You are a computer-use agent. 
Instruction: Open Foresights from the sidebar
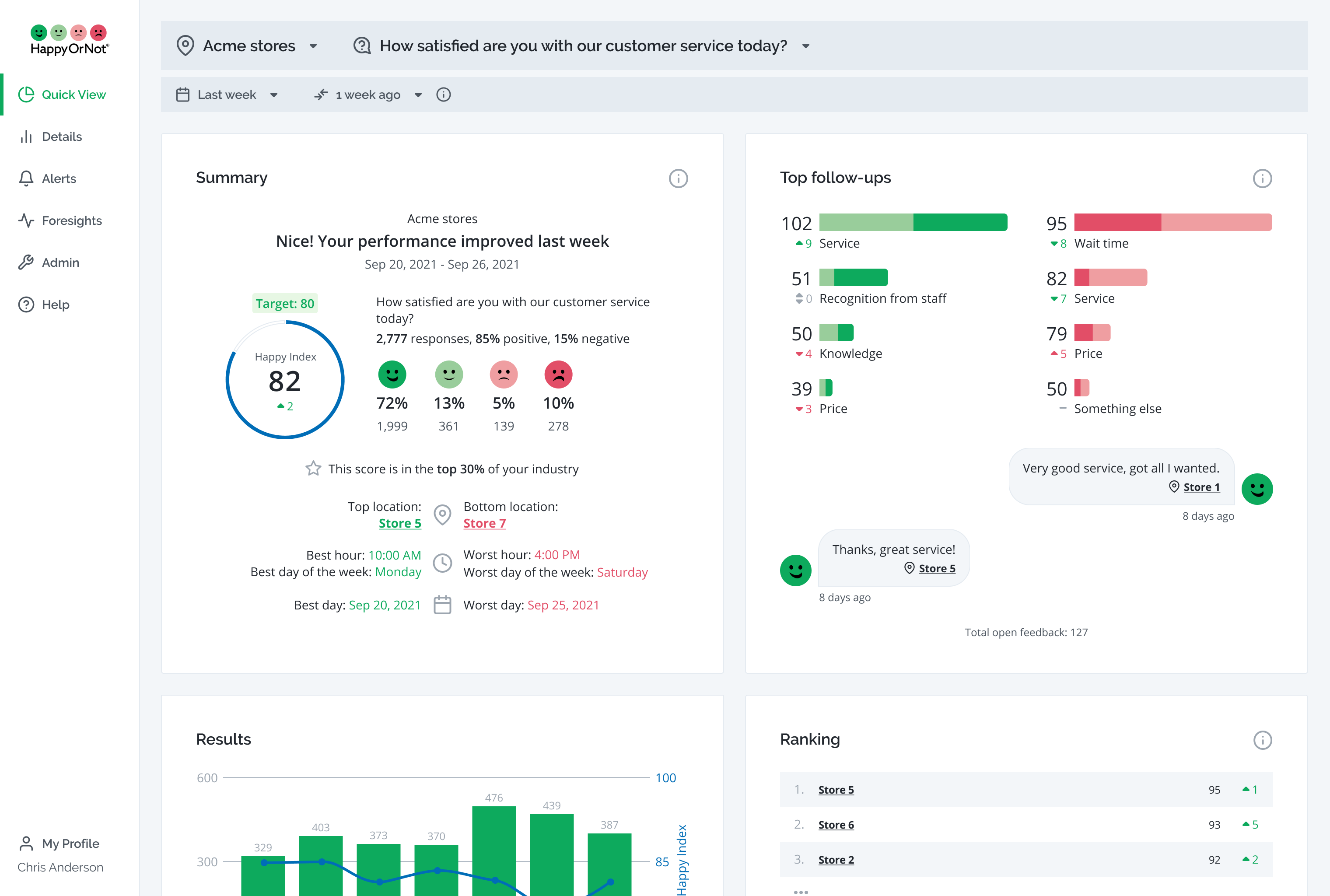[71, 220]
